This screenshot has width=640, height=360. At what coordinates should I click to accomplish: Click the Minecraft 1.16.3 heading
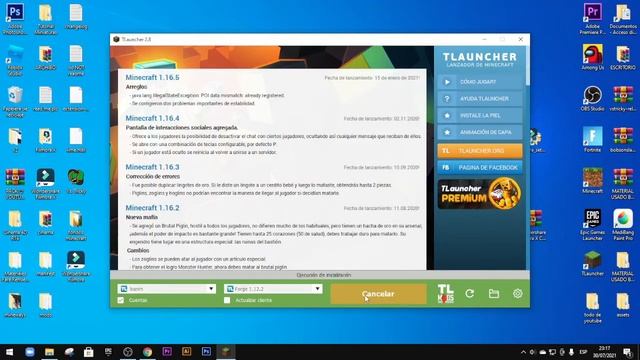pos(152,167)
